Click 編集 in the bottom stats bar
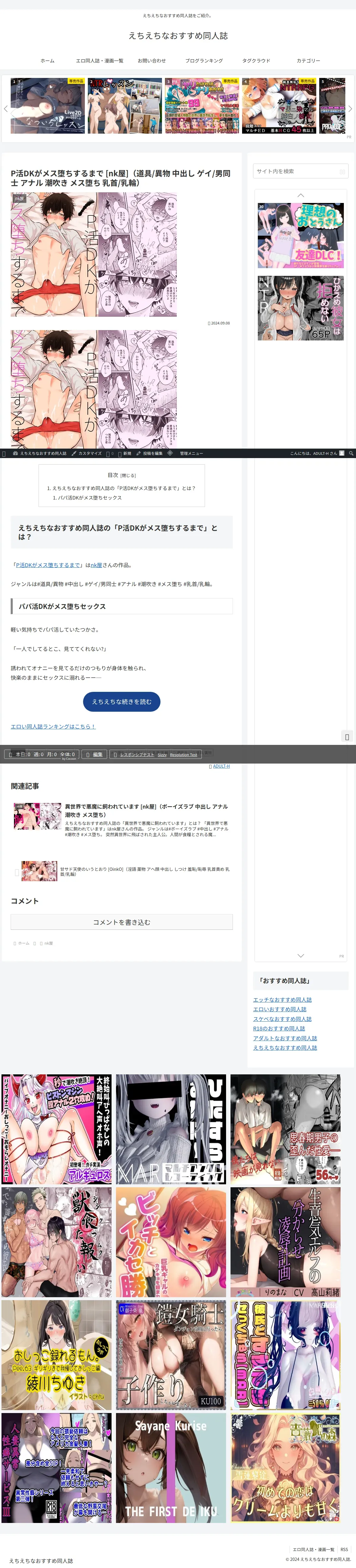Viewport: 356px width, 1568px height. 94,754
